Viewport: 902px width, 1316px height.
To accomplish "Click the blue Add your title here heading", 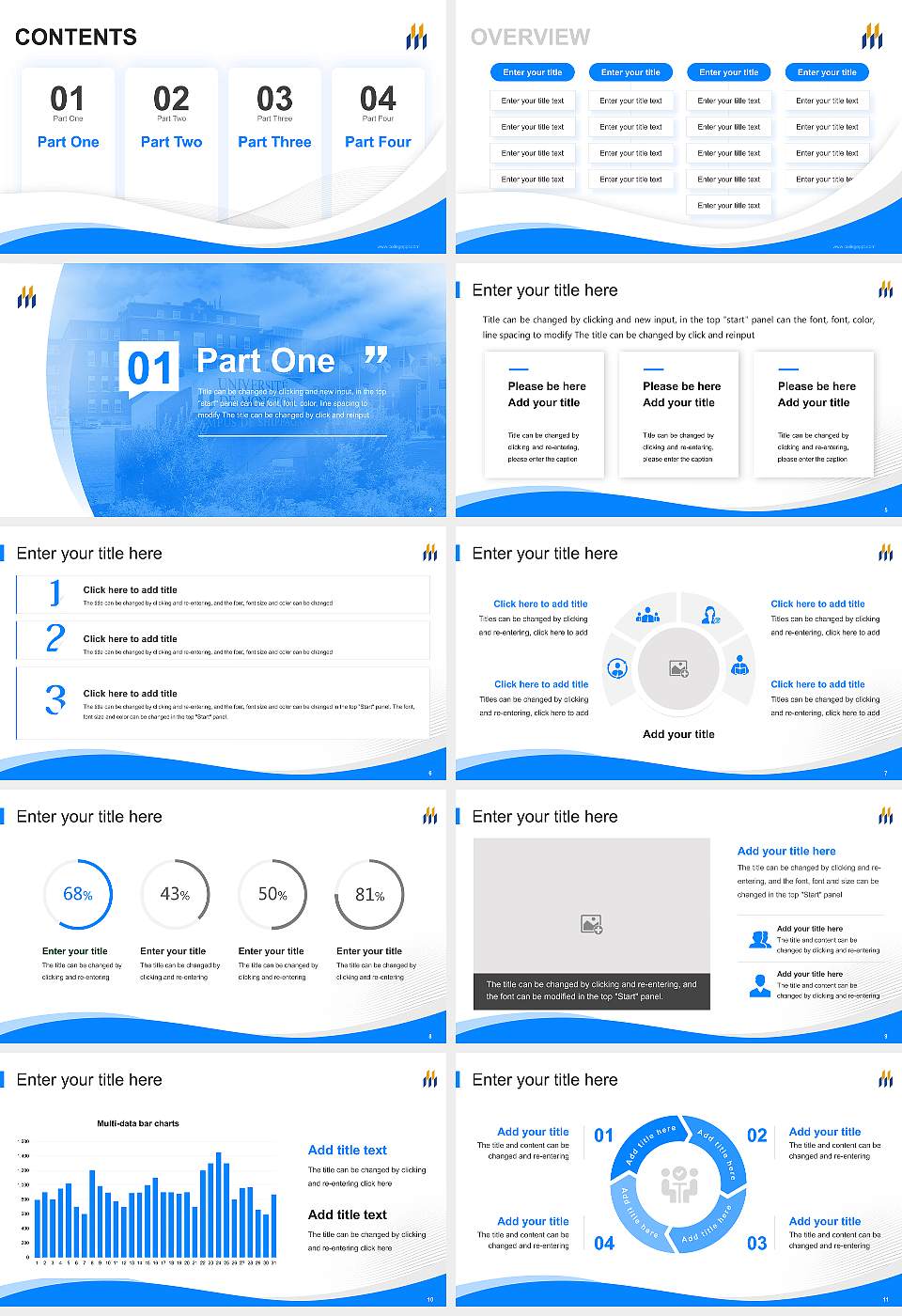I will point(786,851).
